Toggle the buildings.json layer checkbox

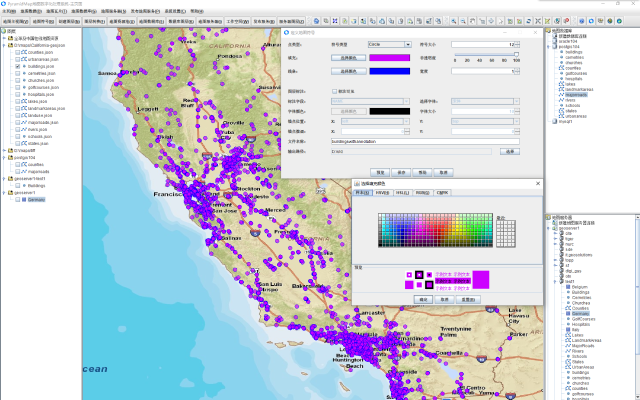click(18, 66)
